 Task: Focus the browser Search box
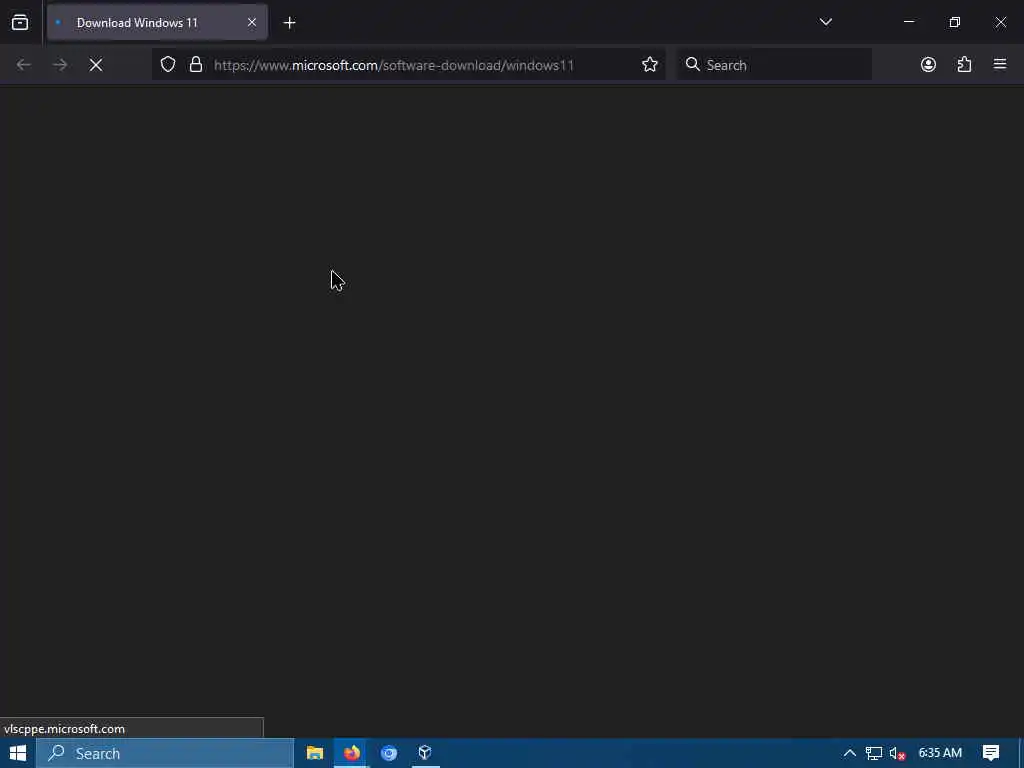coord(774,65)
